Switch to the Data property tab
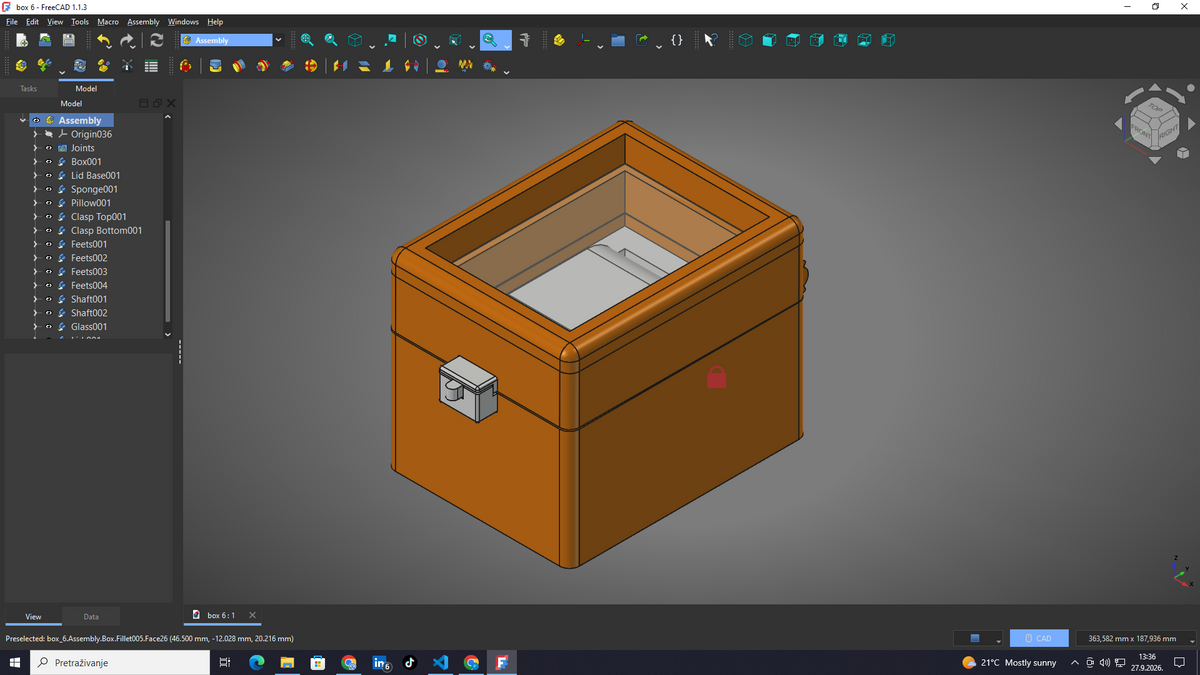 [91, 617]
